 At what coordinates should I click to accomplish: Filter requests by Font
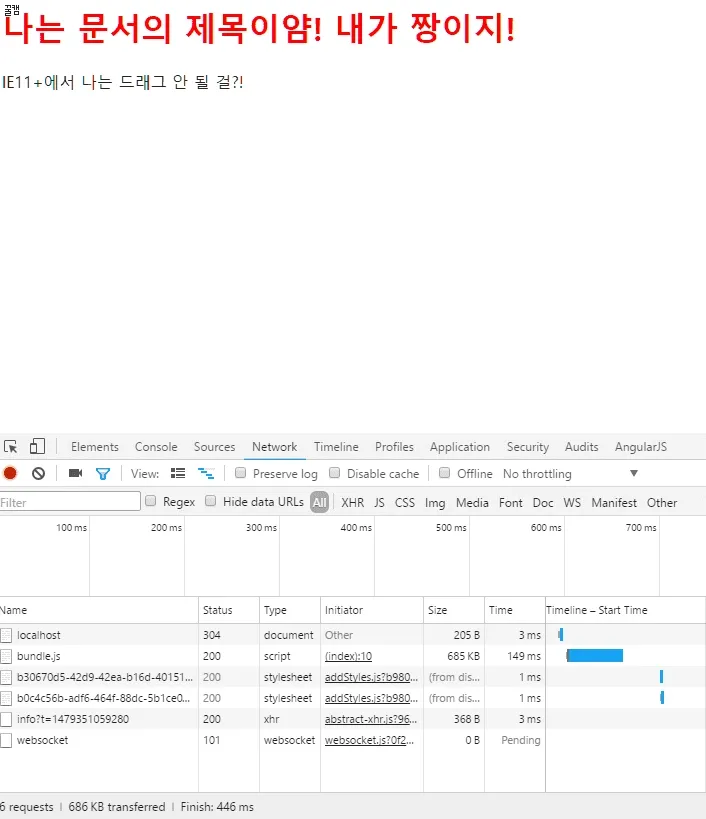[x=511, y=503]
